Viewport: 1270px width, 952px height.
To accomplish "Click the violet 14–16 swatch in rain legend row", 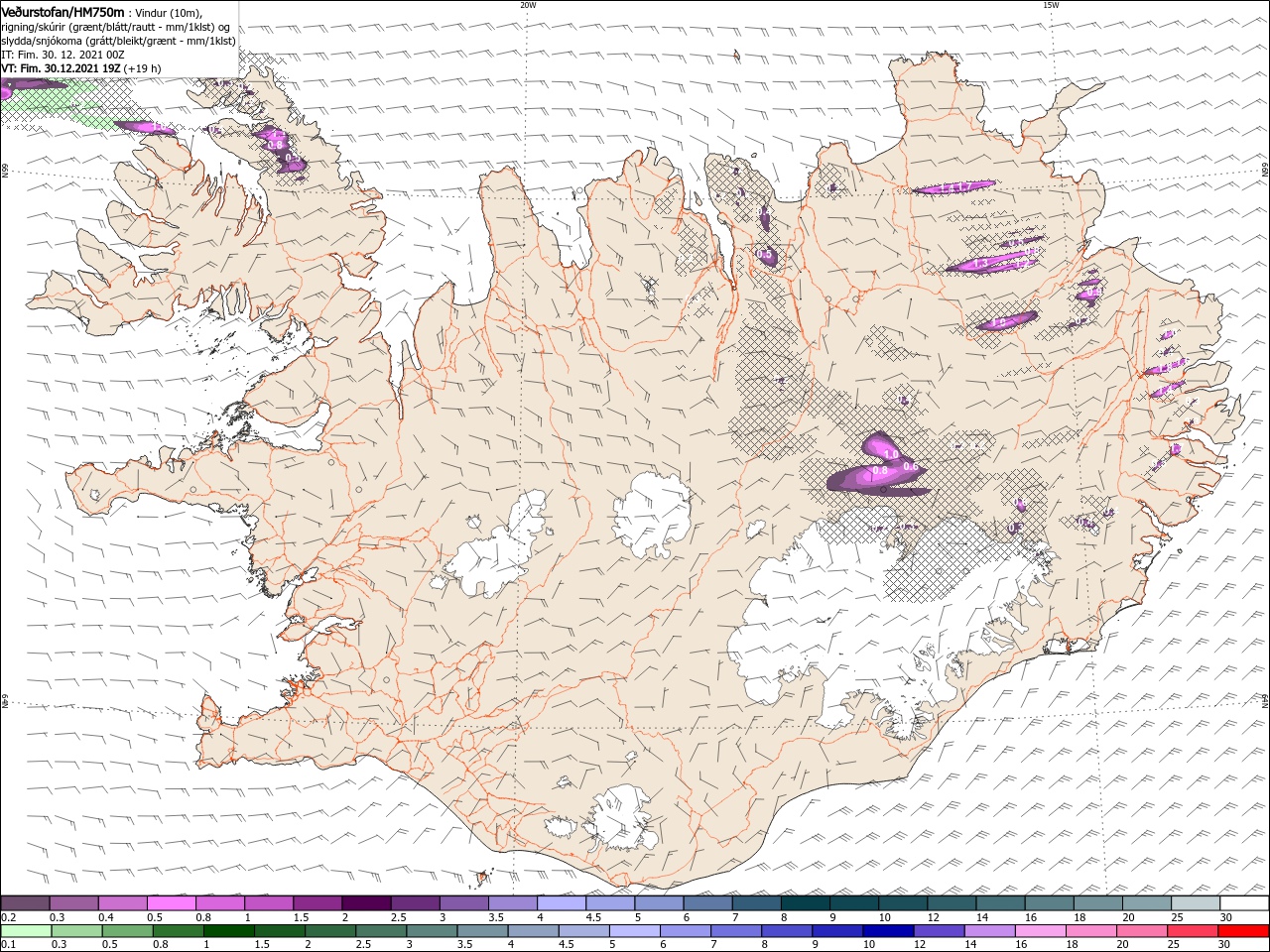I will coord(988,931).
